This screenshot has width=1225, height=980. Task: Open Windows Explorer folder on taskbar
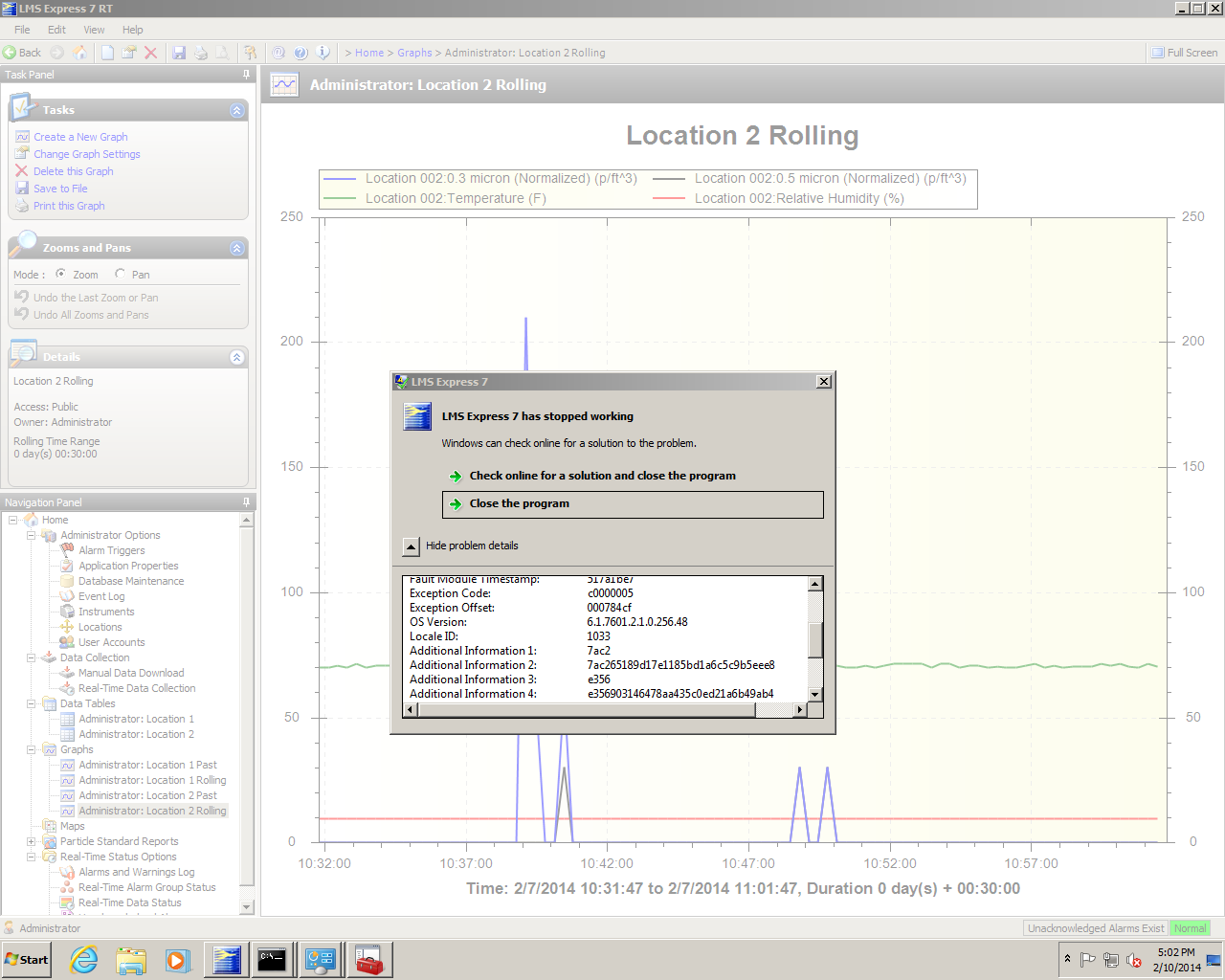(131, 960)
